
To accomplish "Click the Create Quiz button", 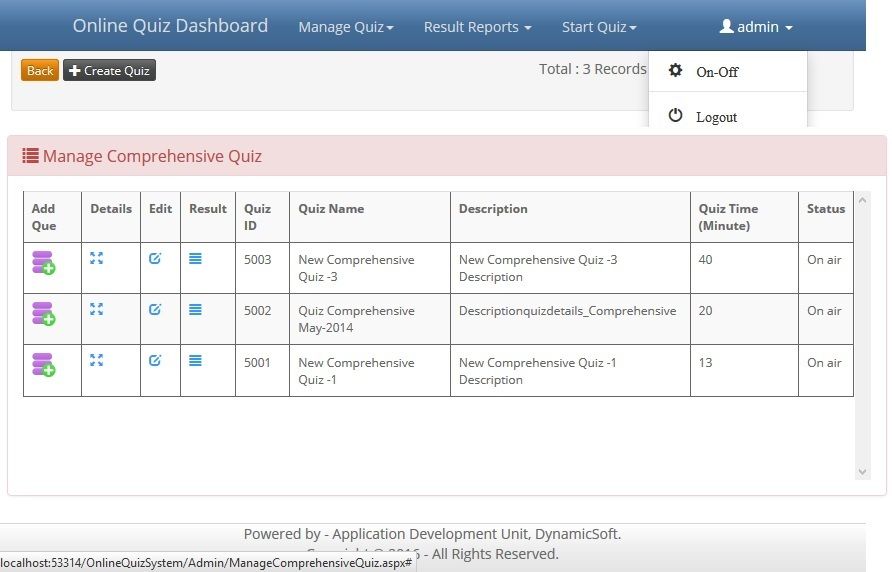I will click(109, 71).
